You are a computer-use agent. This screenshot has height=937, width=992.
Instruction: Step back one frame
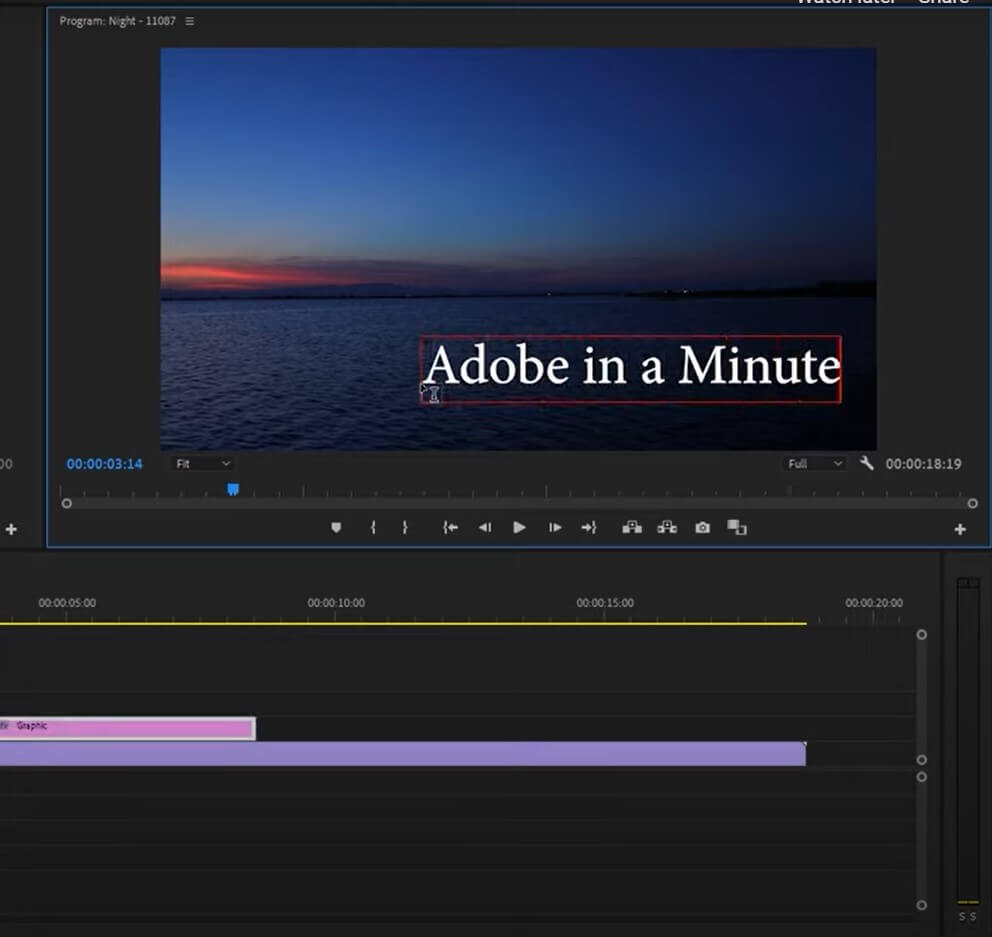(485, 528)
